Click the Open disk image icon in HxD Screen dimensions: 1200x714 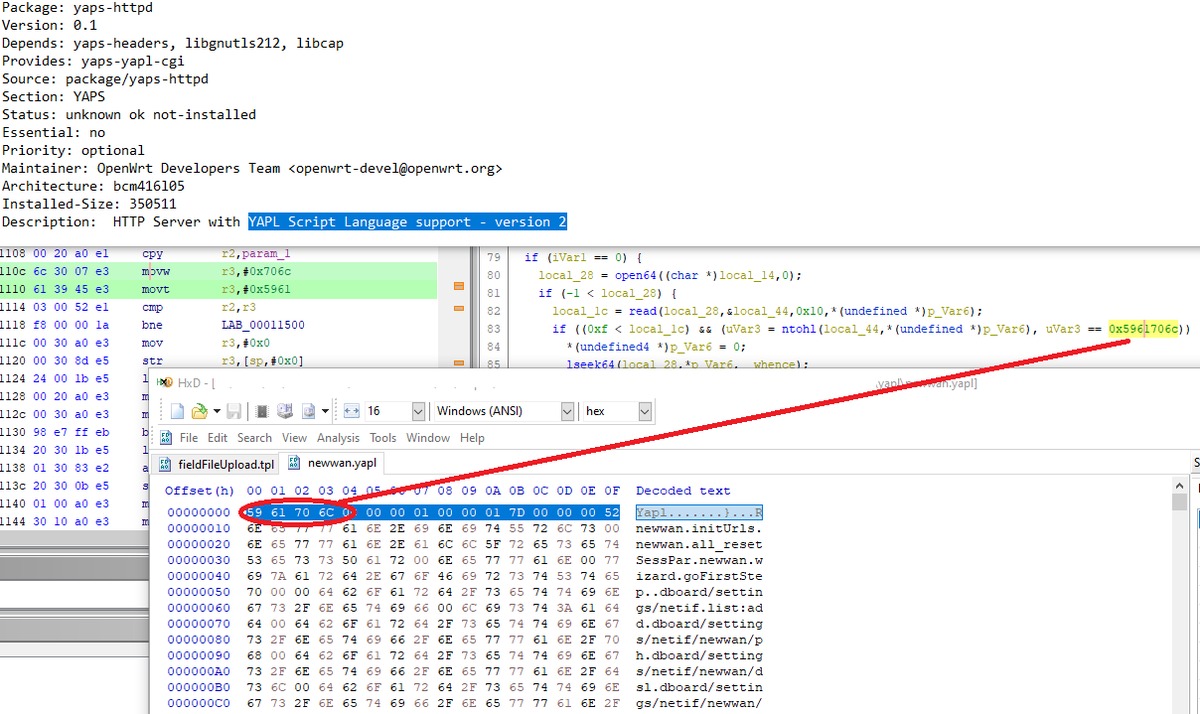point(308,411)
